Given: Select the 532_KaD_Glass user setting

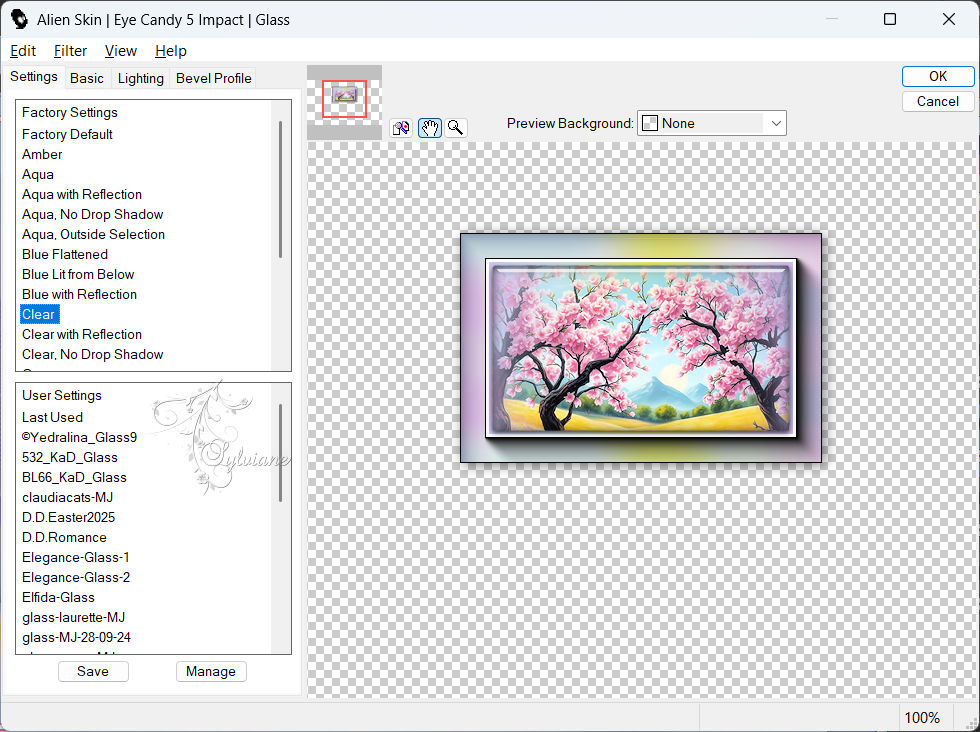Looking at the screenshot, I should 69,458.
